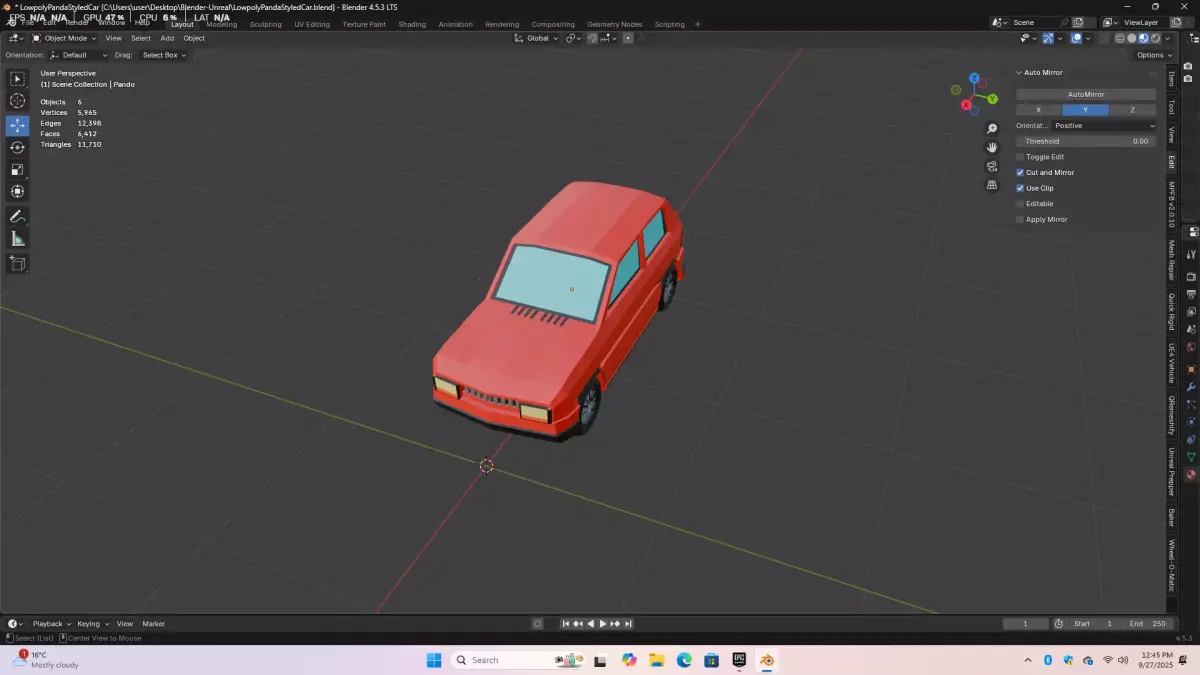Enable the Toggle Edit checkbox
1200x675 pixels.
click(1020, 157)
